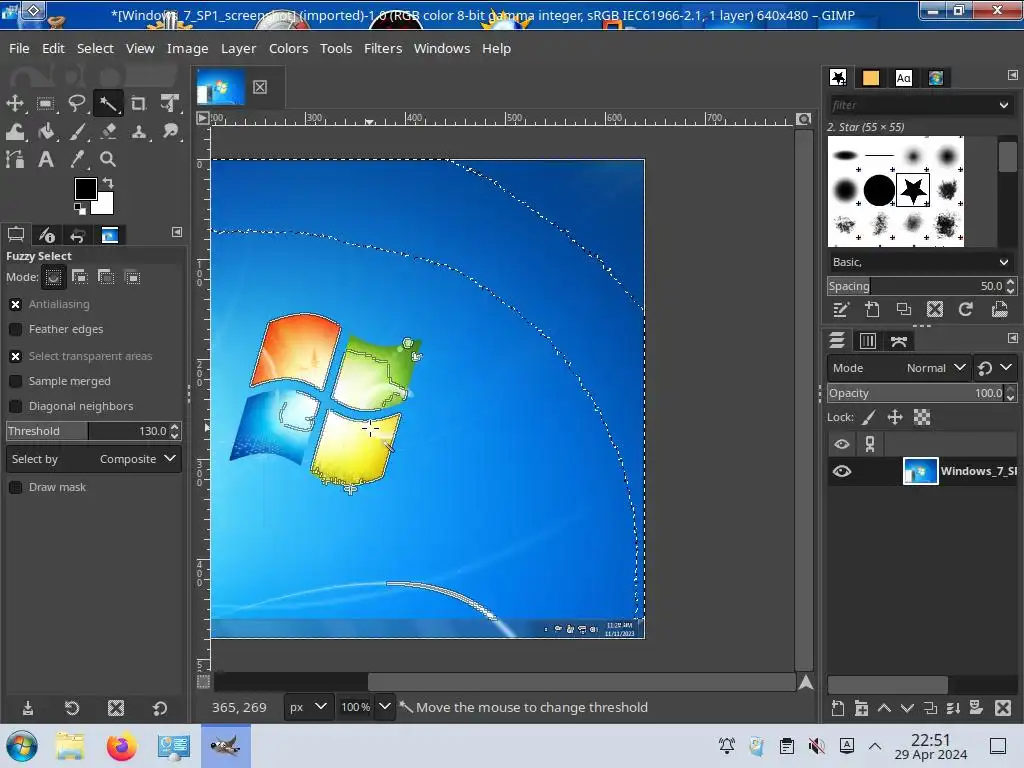Image resolution: width=1024 pixels, height=768 pixels.
Task: Open the Layer menu
Action: [238, 48]
